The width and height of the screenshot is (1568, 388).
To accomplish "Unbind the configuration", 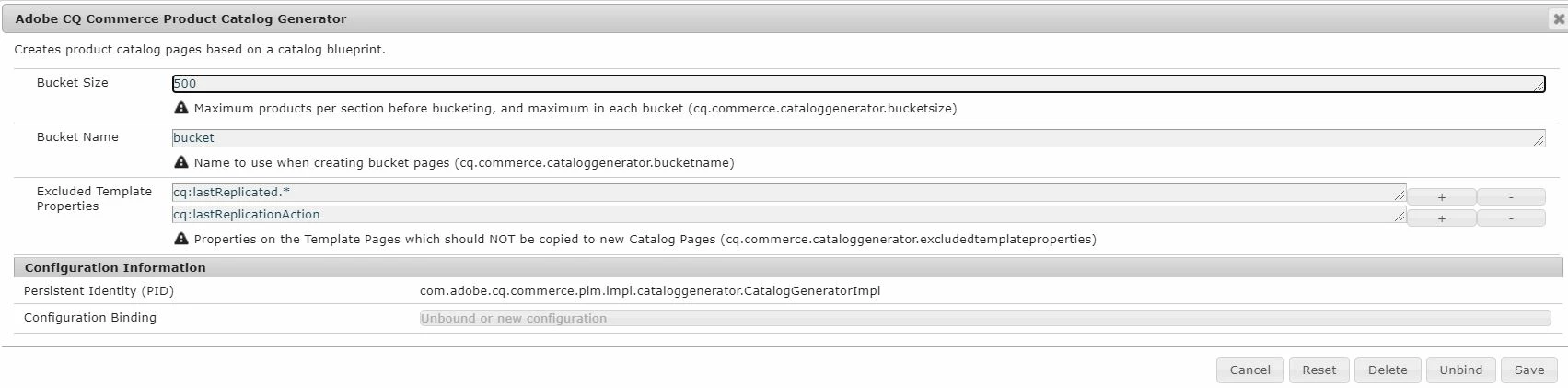I will pos(1461,370).
